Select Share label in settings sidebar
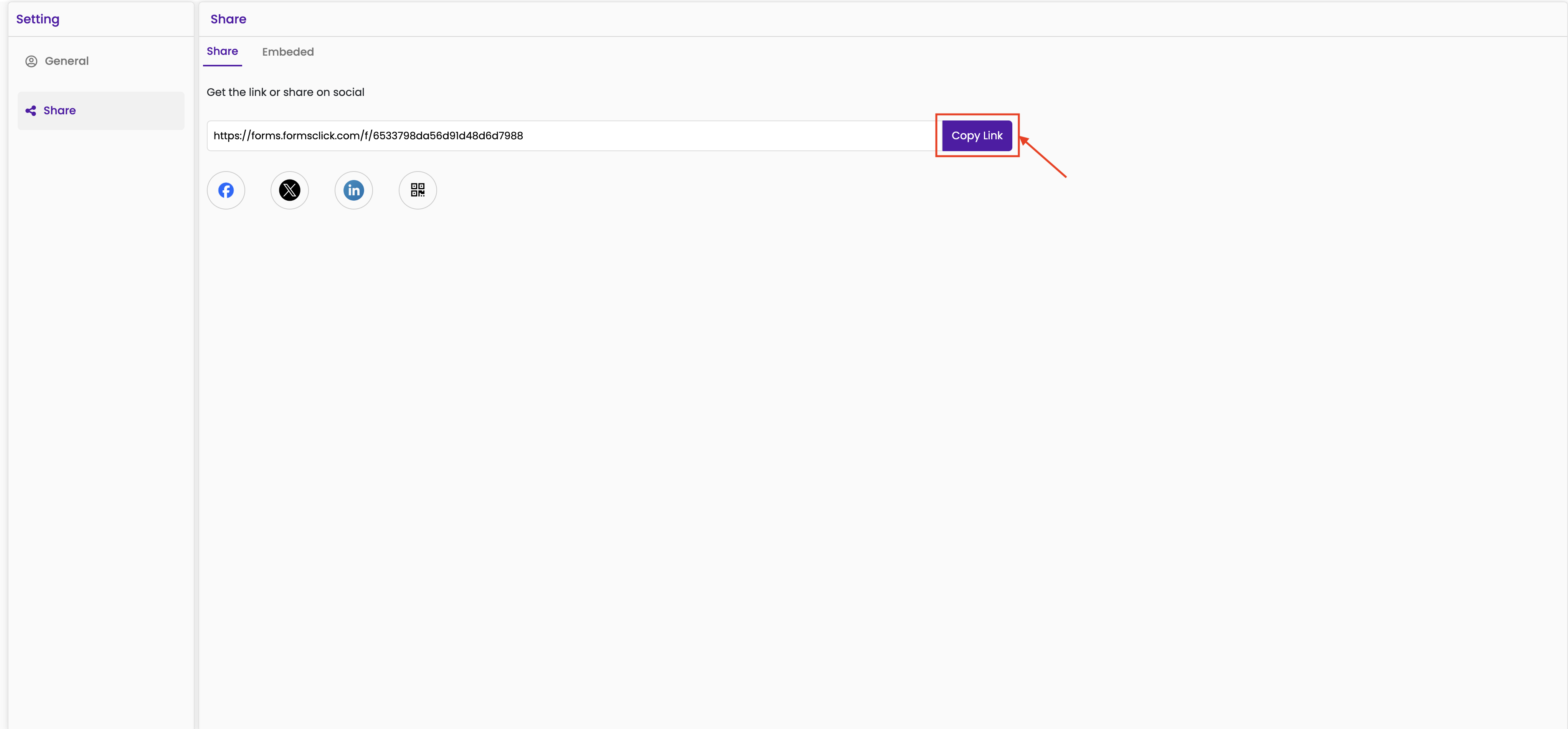 point(59,111)
